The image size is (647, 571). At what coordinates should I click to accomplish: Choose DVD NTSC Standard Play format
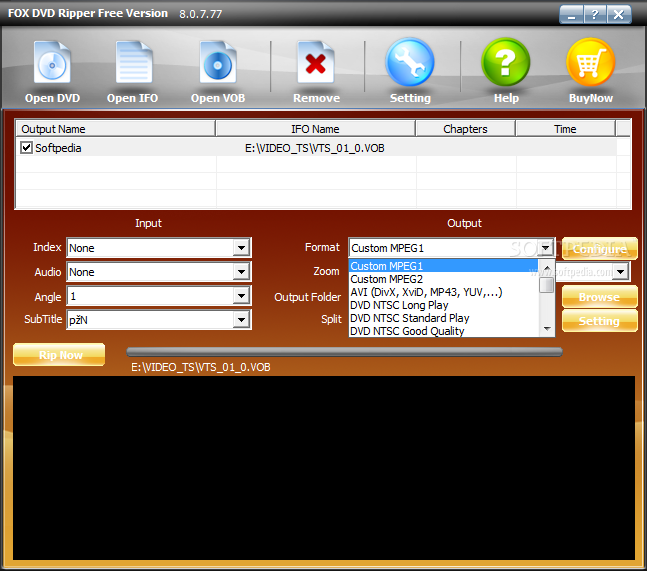click(x=444, y=318)
